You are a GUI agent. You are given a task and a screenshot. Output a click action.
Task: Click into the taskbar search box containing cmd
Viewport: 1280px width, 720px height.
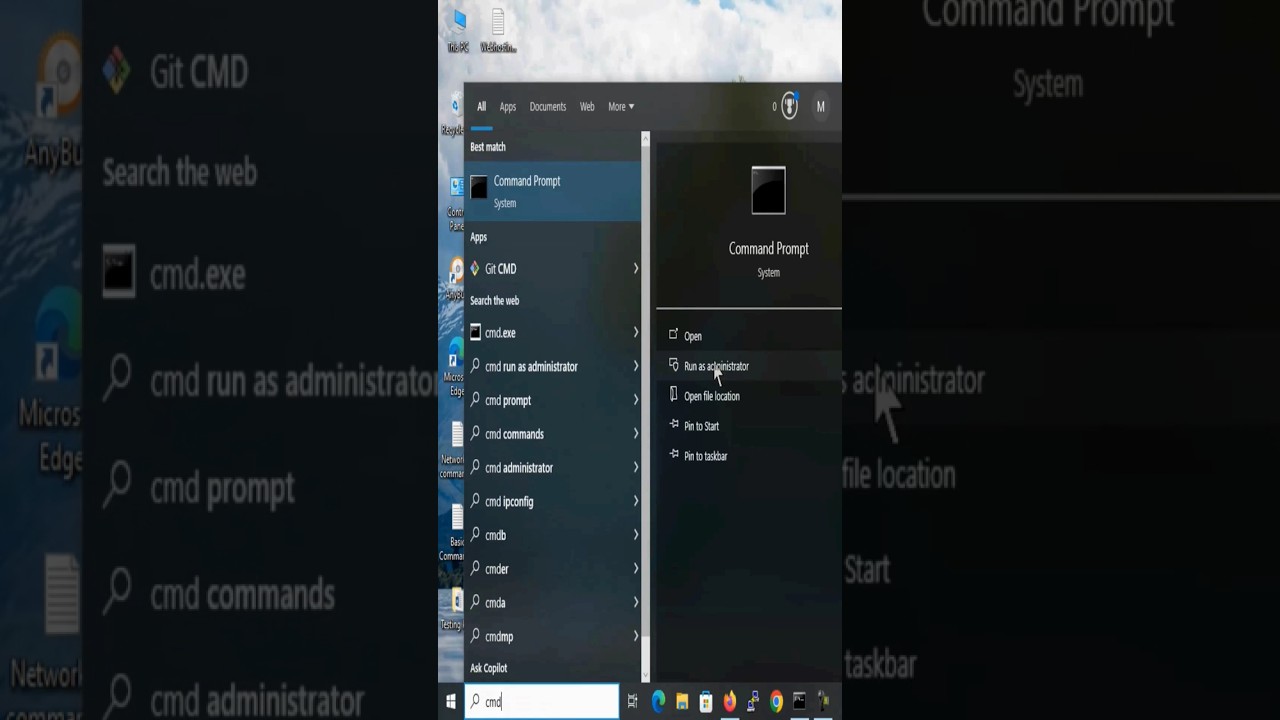click(542, 702)
